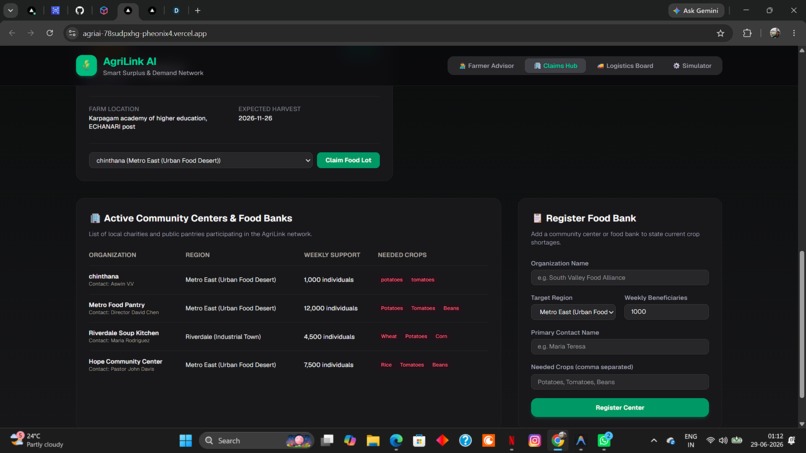
Task: Click the Expected Harvest date 2026-11-26
Action: tap(255, 118)
